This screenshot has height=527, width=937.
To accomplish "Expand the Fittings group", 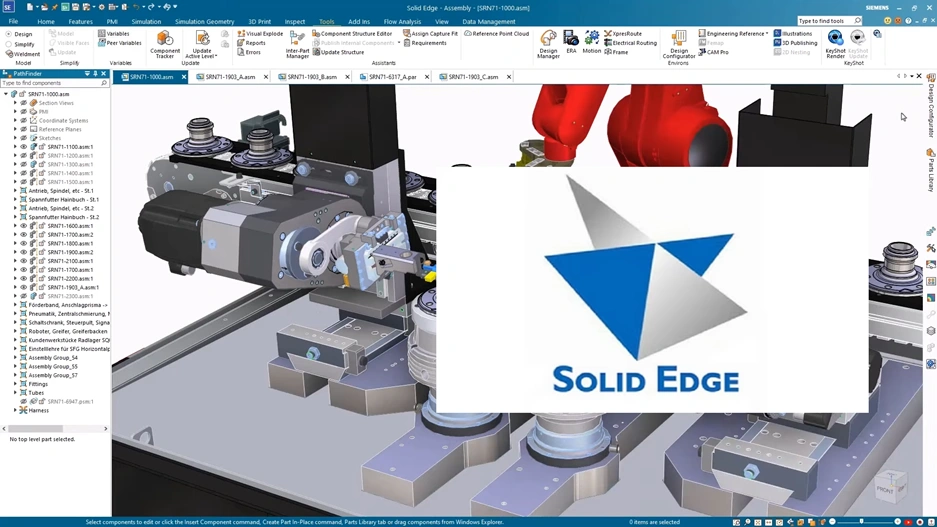I will click(x=16, y=384).
